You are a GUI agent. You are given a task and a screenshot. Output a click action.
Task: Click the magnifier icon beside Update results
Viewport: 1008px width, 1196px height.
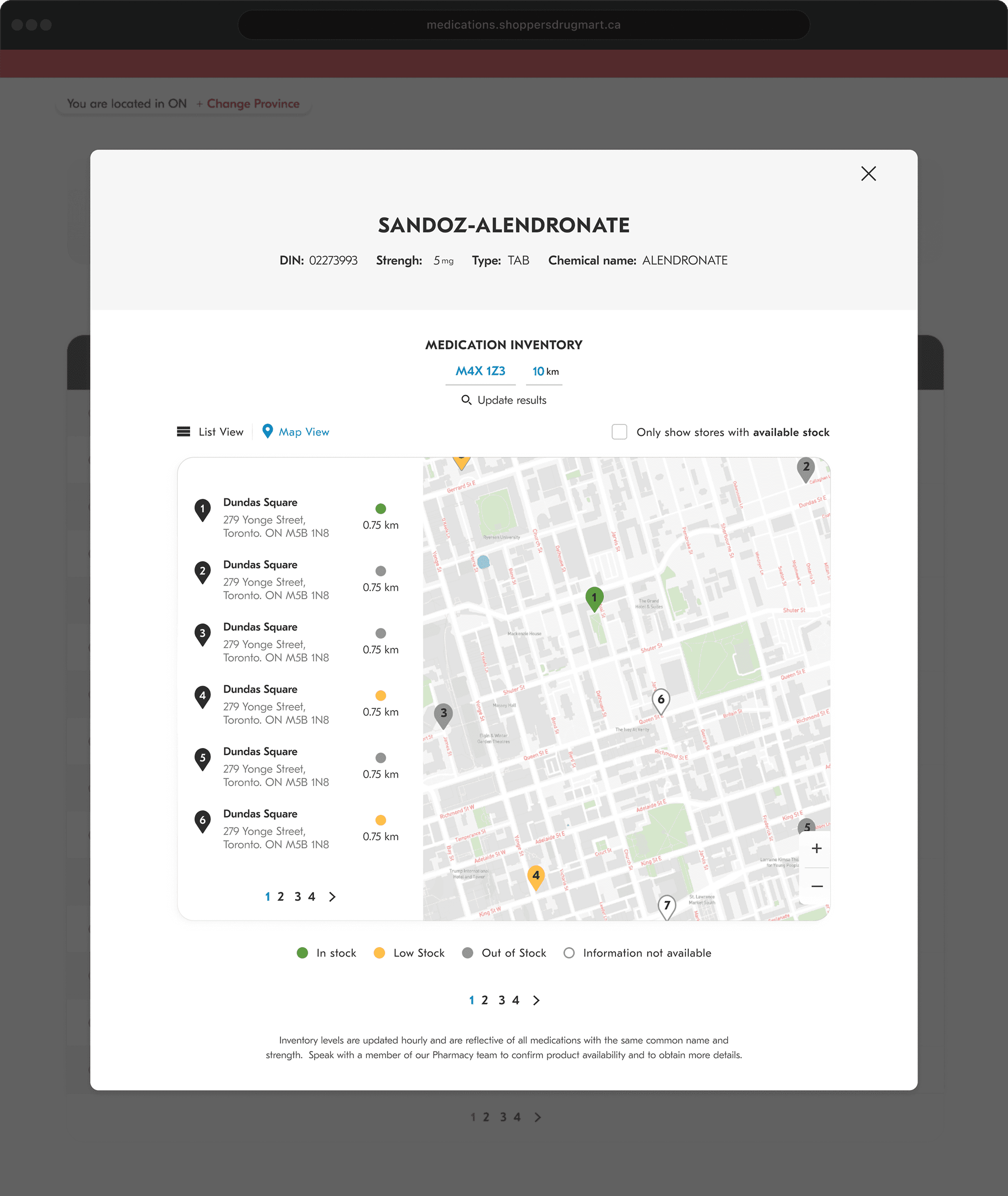[467, 400]
